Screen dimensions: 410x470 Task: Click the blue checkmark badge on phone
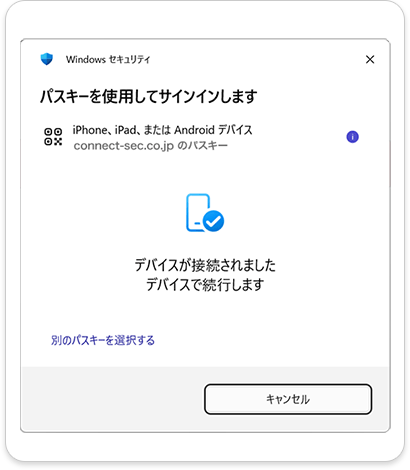214,221
